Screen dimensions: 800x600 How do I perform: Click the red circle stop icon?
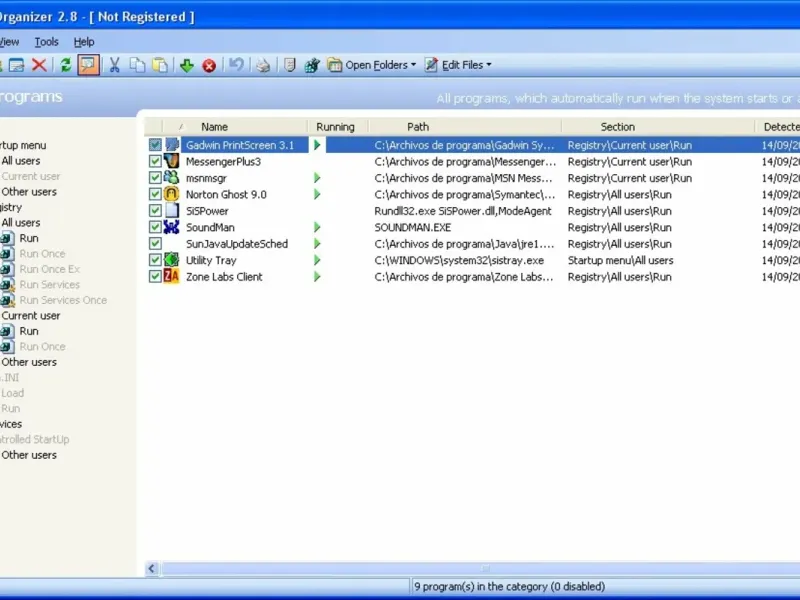(209, 66)
